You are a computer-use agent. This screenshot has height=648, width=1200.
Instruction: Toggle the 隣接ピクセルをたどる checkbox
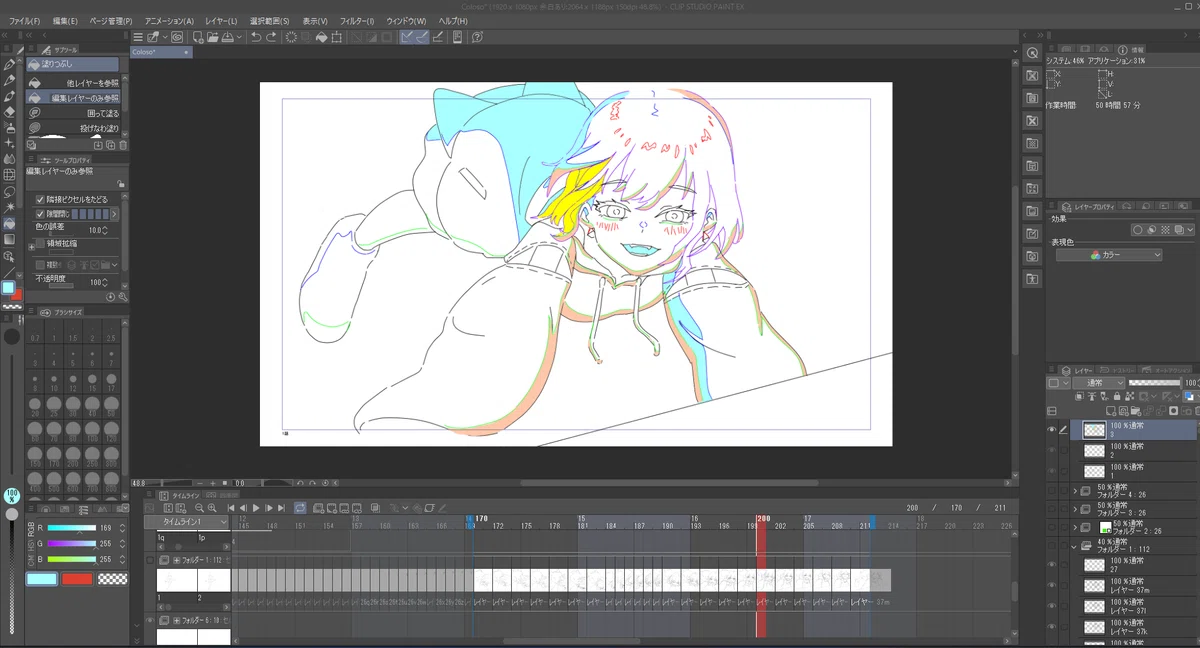(40, 199)
